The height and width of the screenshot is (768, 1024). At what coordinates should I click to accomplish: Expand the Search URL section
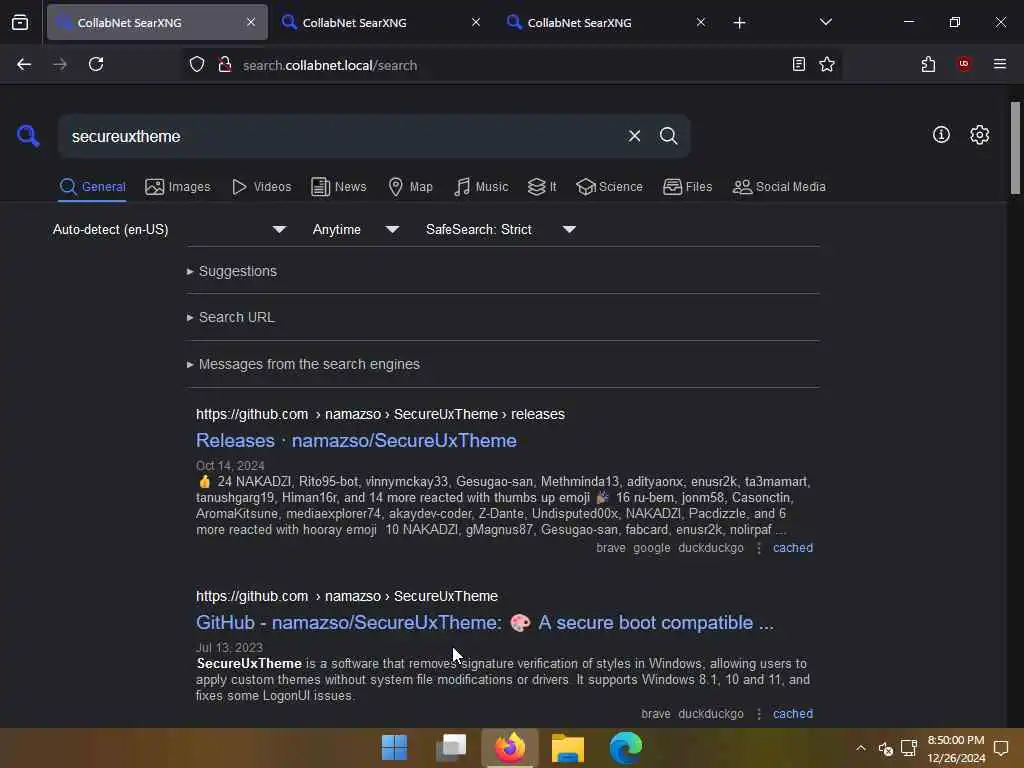tap(231, 317)
